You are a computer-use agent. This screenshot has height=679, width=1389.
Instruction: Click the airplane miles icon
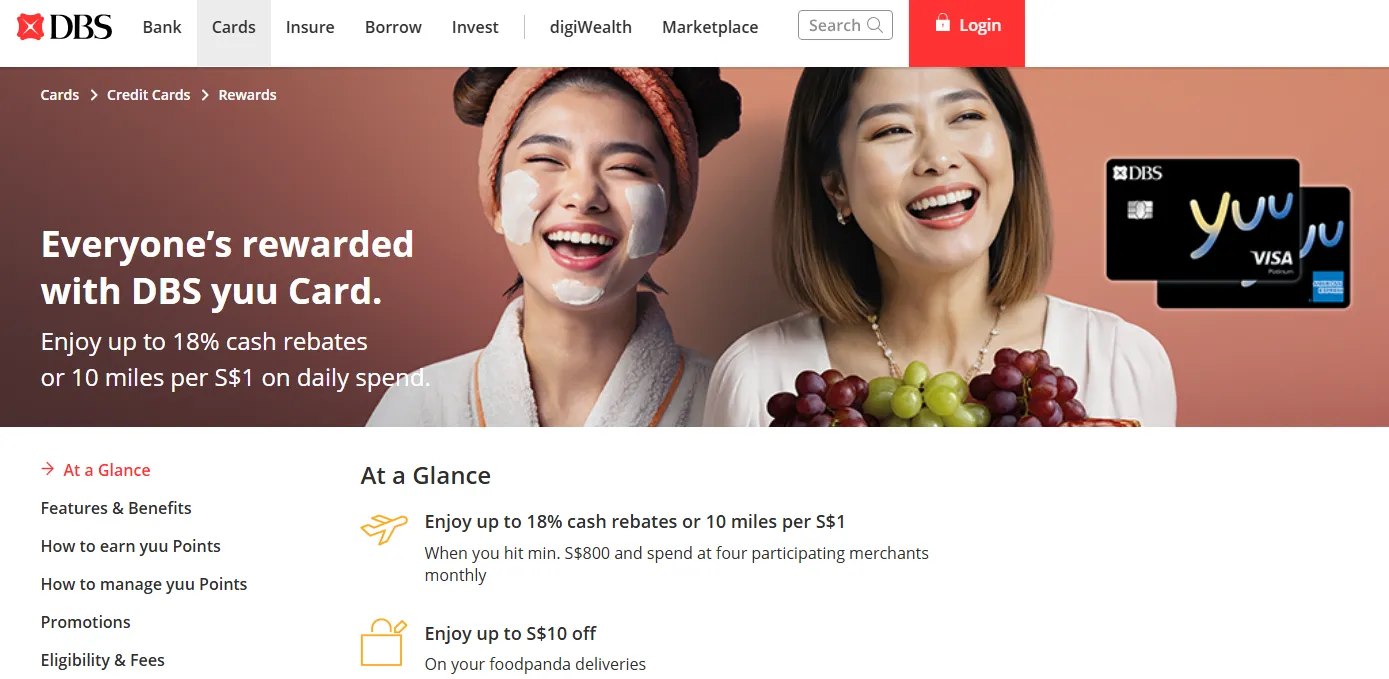[384, 528]
